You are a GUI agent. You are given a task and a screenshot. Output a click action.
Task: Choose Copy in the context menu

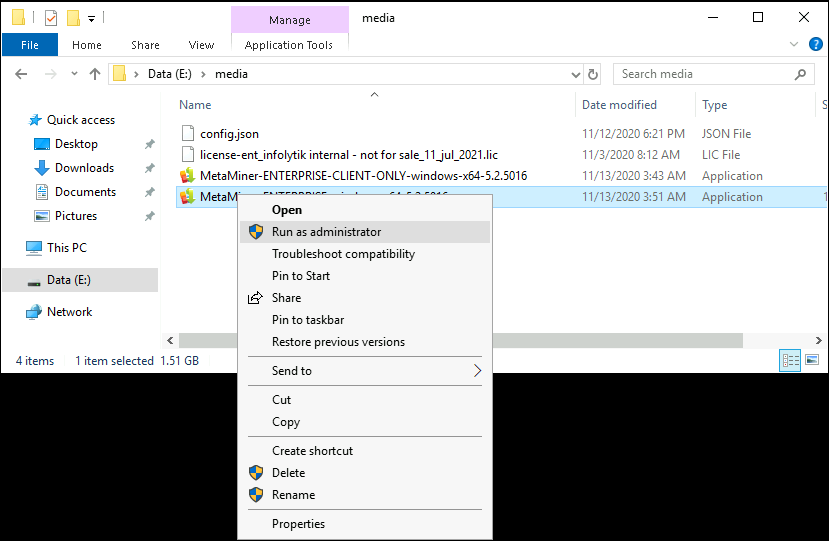(365, 422)
